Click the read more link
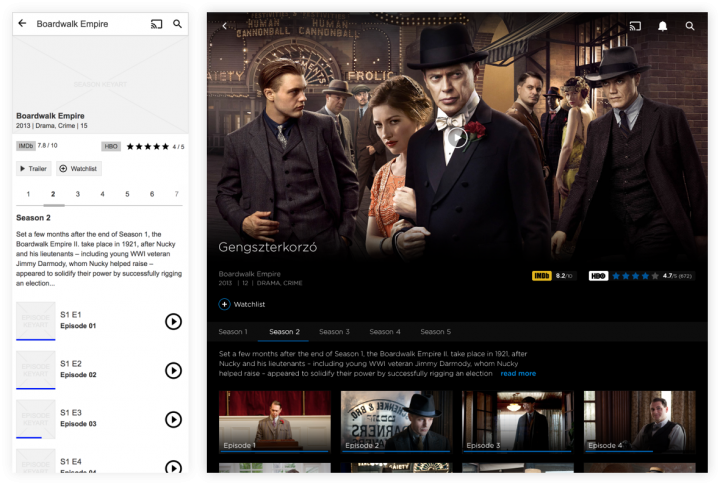The width and height of the screenshot is (720, 485). pos(518,373)
